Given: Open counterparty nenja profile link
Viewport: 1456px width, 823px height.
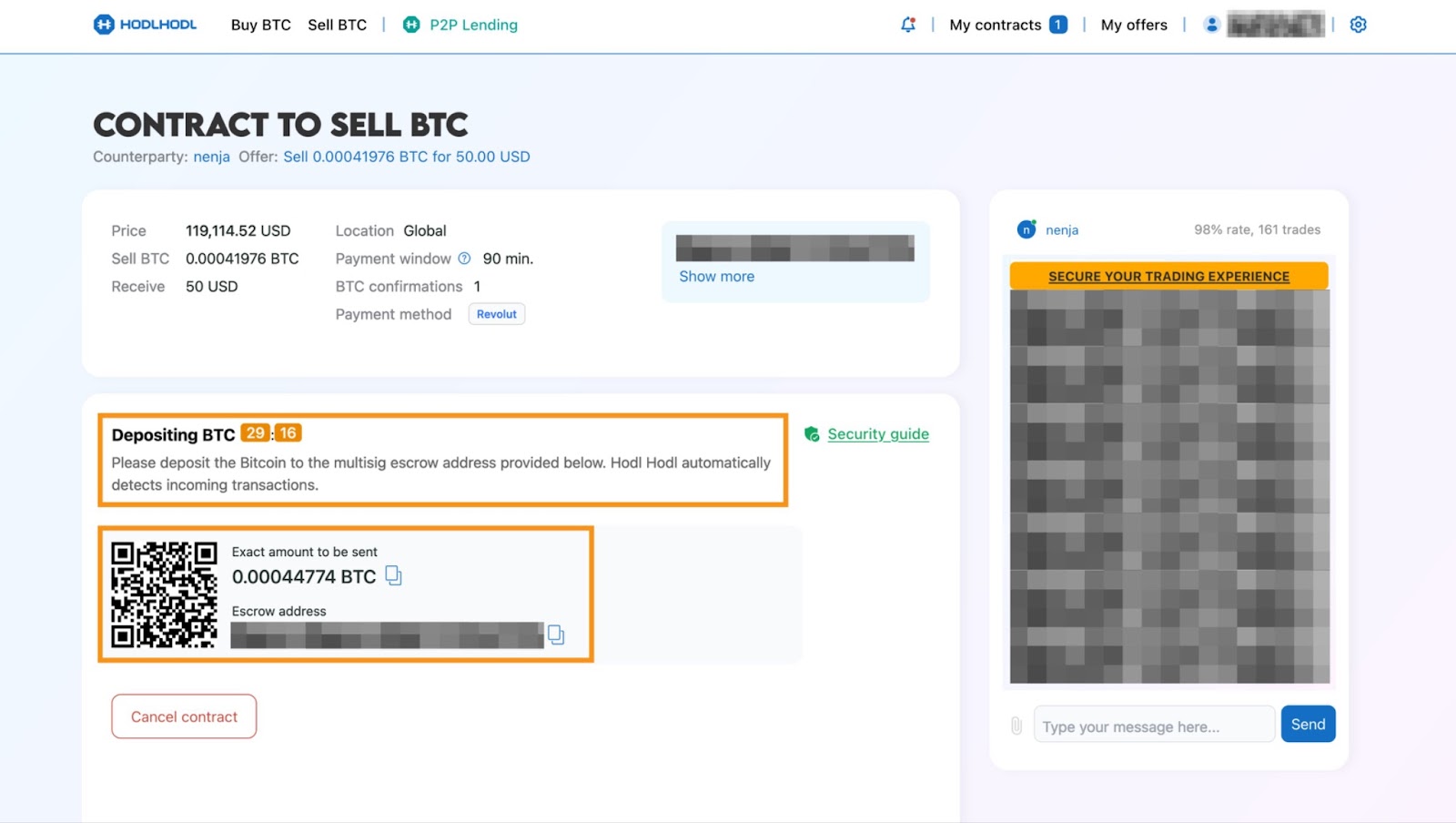Looking at the screenshot, I should [211, 157].
